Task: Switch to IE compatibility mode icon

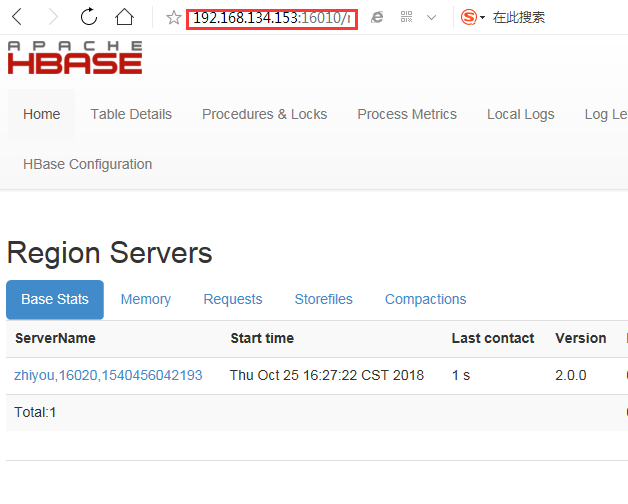Action: click(377, 17)
